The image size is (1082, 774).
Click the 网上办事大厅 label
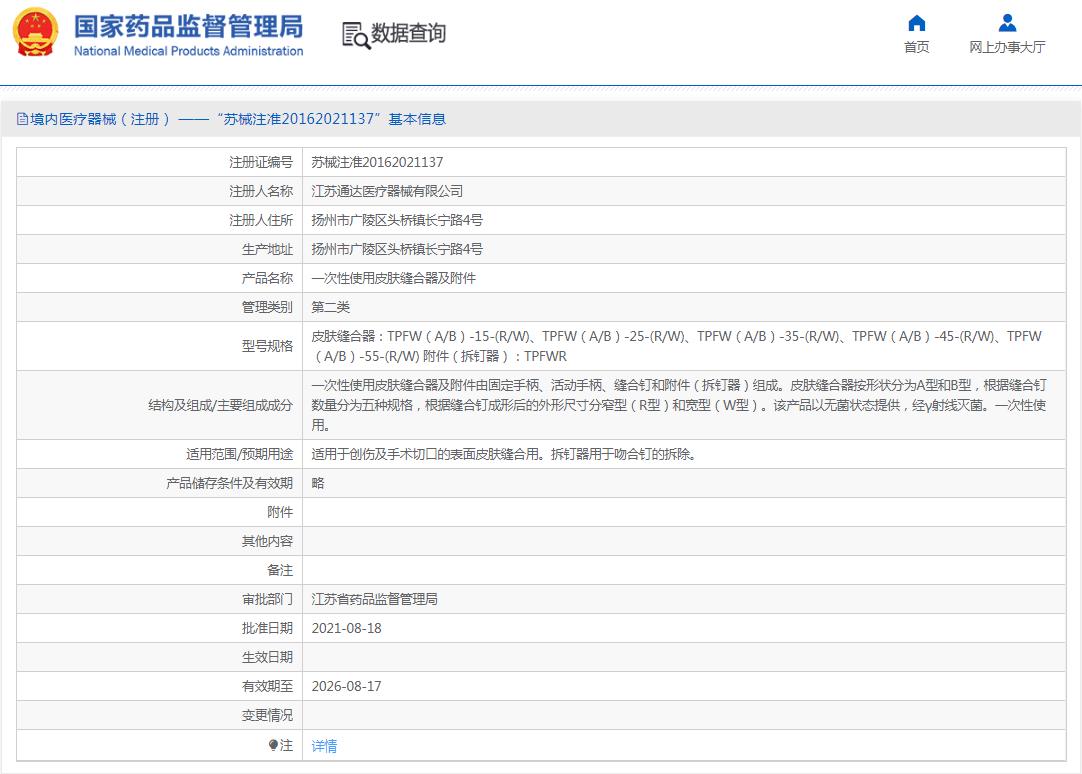1007,47
